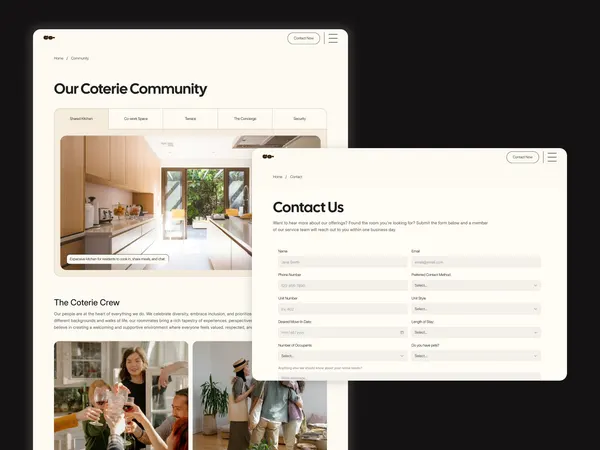Image resolution: width=600 pixels, height=450 pixels.
Task: Open Number of Occupants dropdown
Action: (342, 356)
